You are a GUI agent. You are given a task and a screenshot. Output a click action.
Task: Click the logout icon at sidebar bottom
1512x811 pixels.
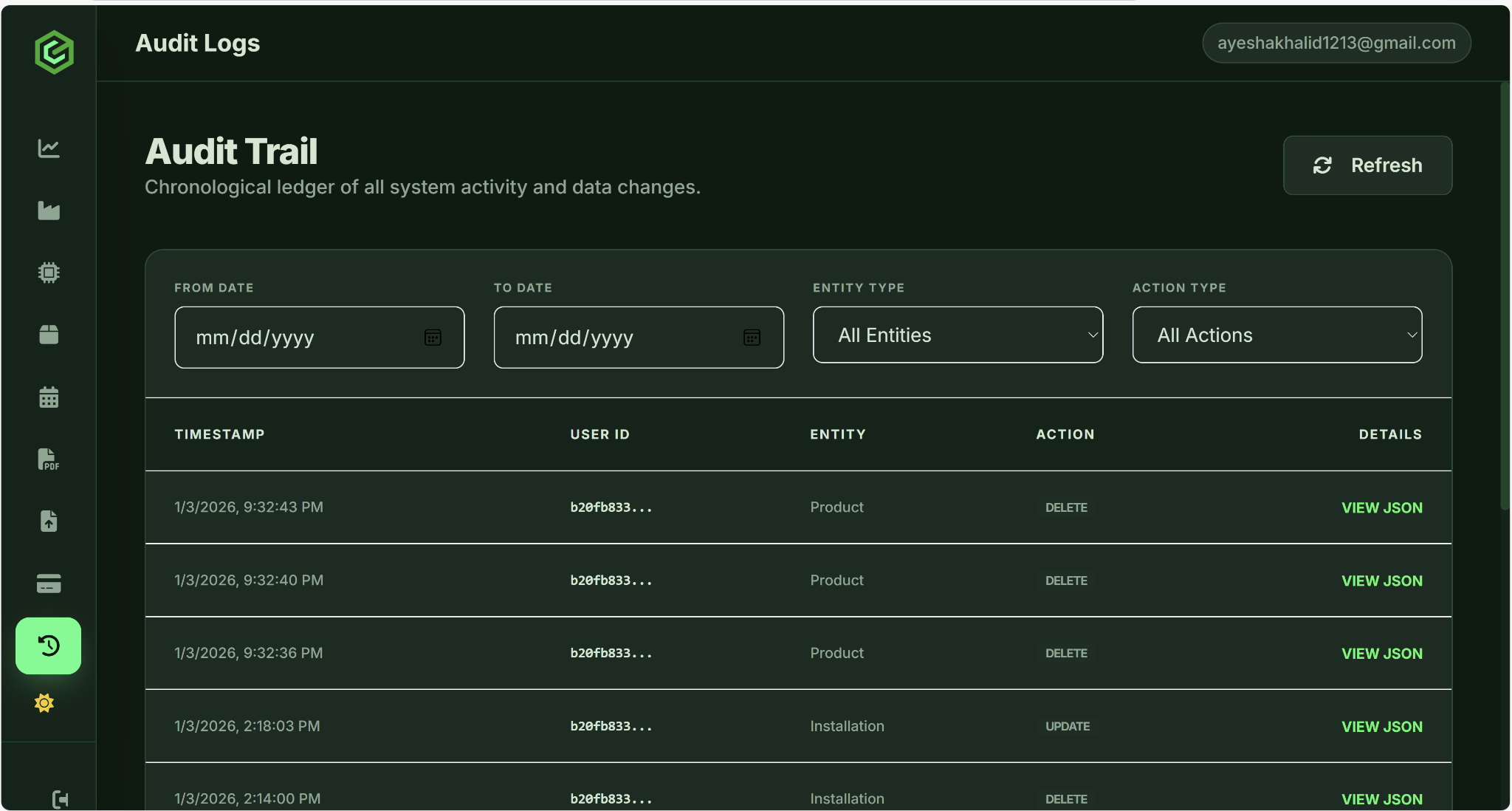tap(61, 798)
